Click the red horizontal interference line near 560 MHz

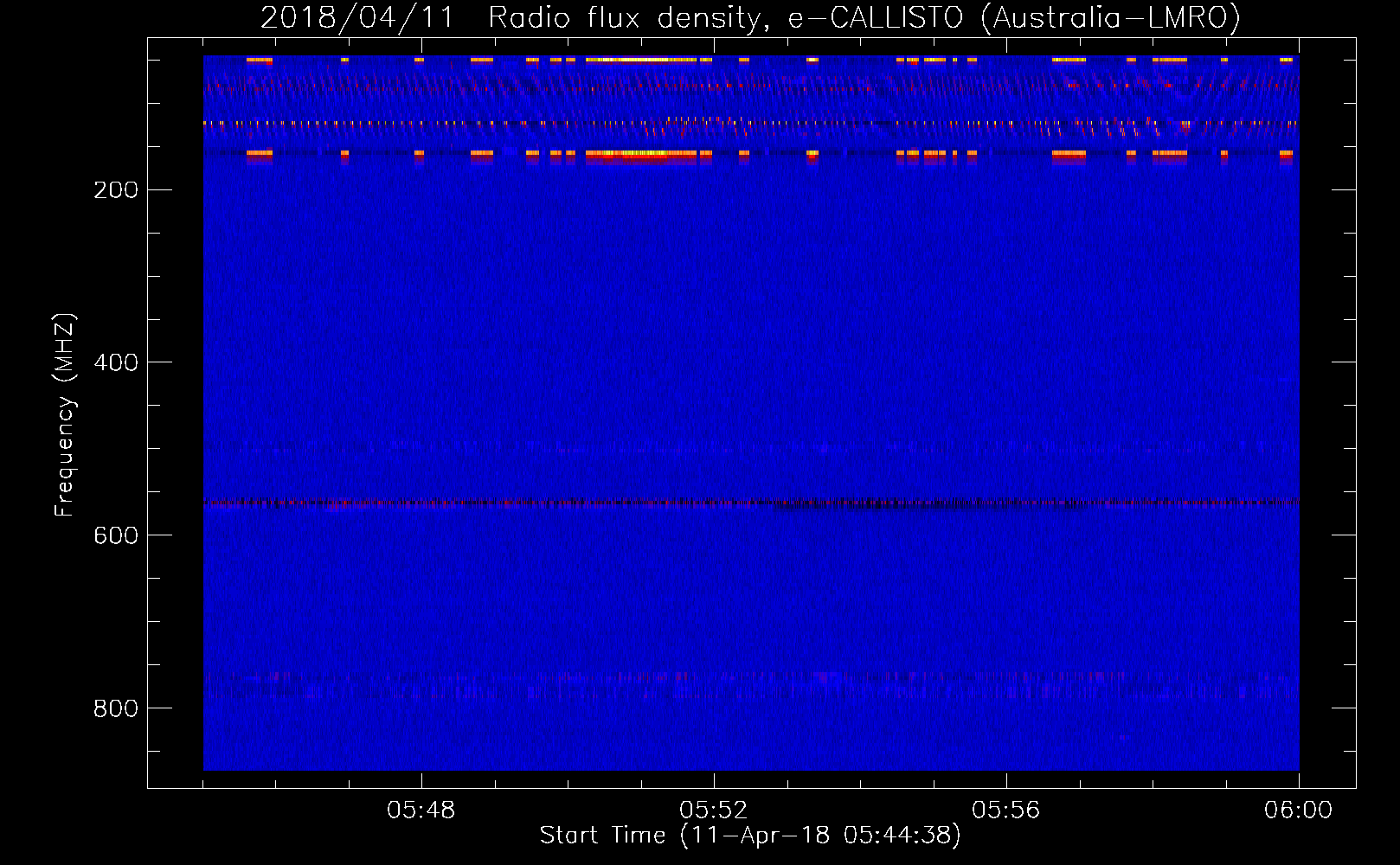pyautogui.click(x=751, y=502)
